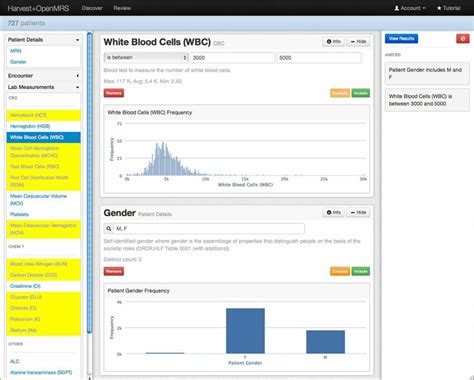
Task: Click Include button in the Gender panel
Action: pyautogui.click(x=360, y=271)
